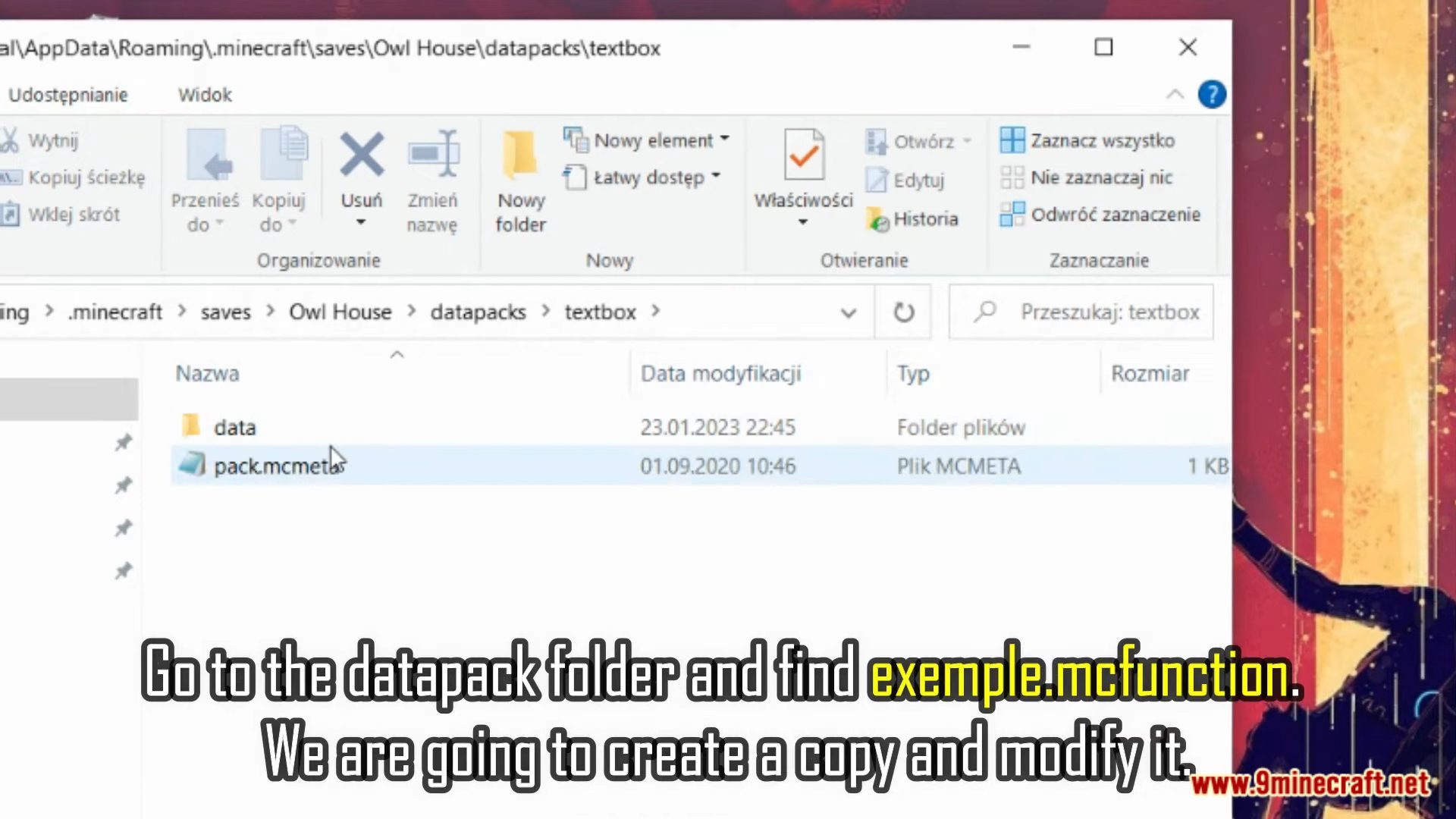Screen dimensions: 1456x819
Task: Click the Plik MCMETA type cell
Action: click(x=959, y=466)
